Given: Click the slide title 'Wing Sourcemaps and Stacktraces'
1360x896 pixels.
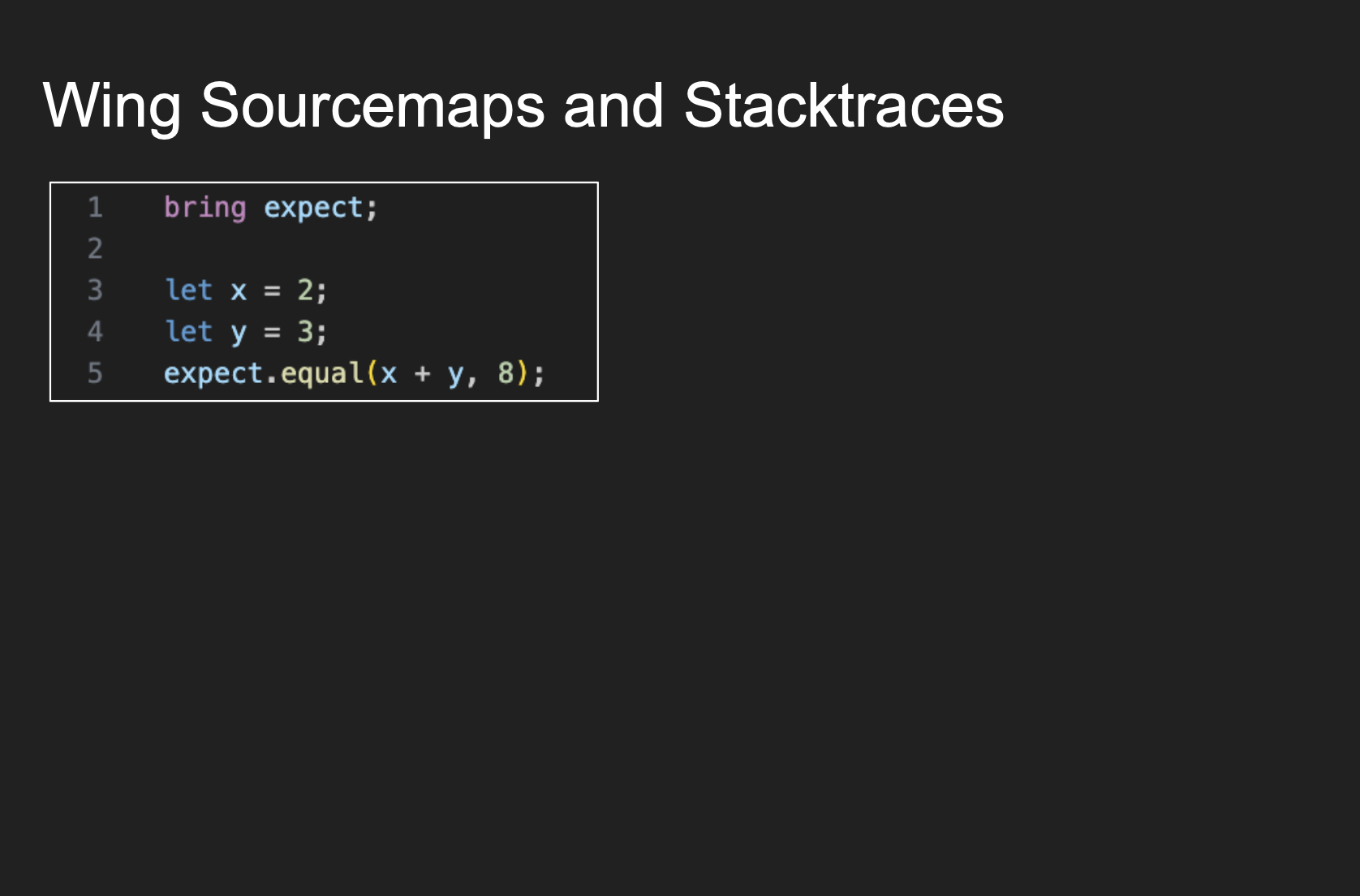Looking at the screenshot, I should [x=523, y=106].
